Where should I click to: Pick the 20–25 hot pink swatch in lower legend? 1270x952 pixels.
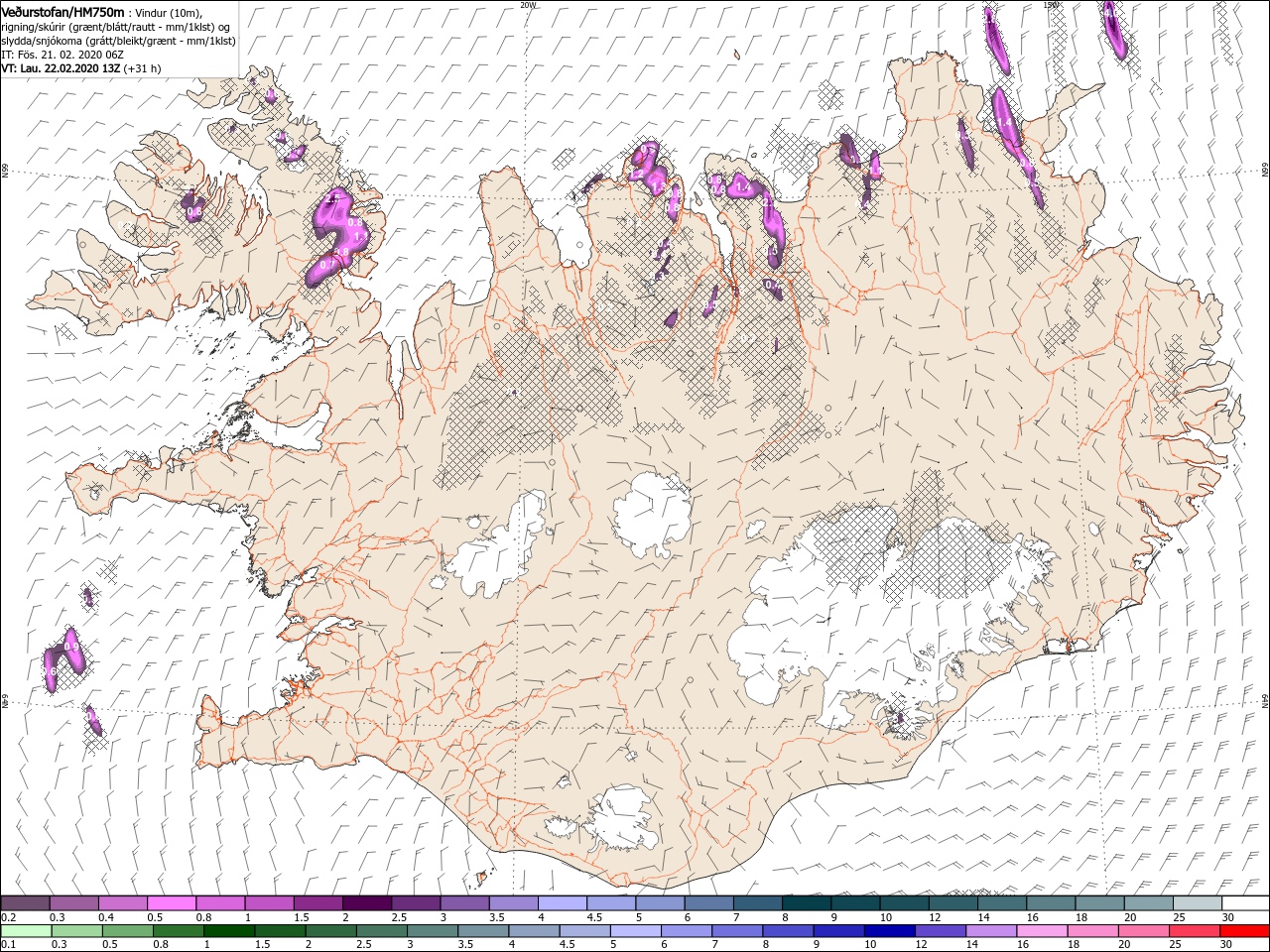(x=1142, y=931)
